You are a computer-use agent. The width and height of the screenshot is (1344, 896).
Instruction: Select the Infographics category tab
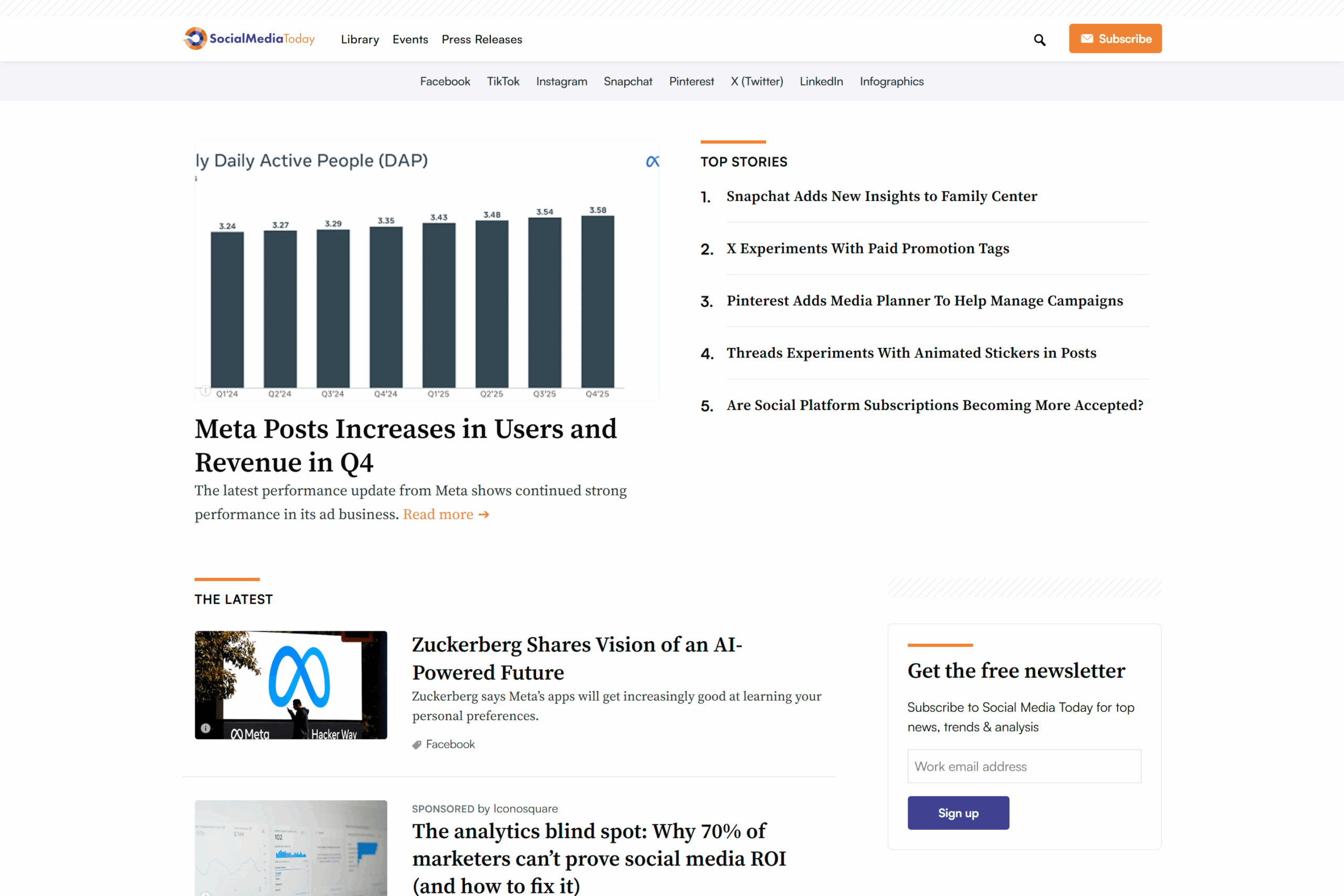point(891,81)
